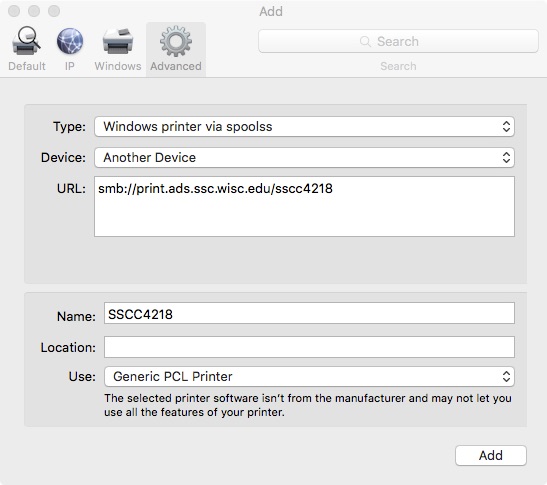Click the Name field containing SSCC4218
Viewport: 547px width, 485px height.
(x=309, y=313)
